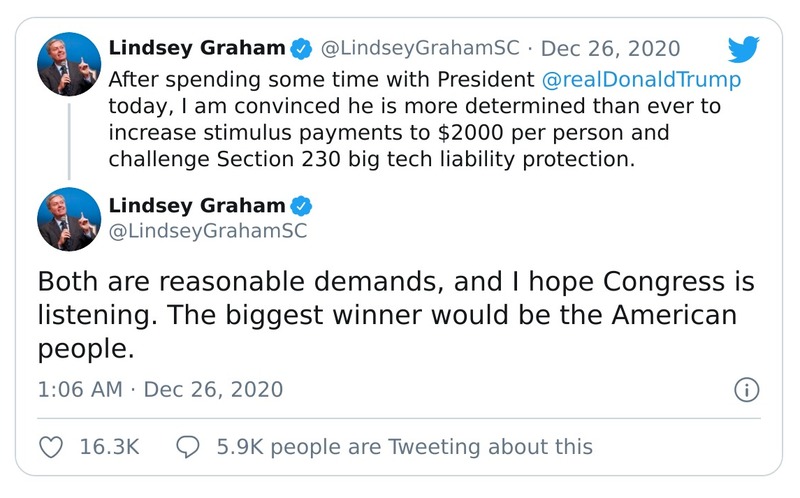The image size is (800, 498).
Task: Click the verified badge in the lower tweet
Action: click(300, 205)
